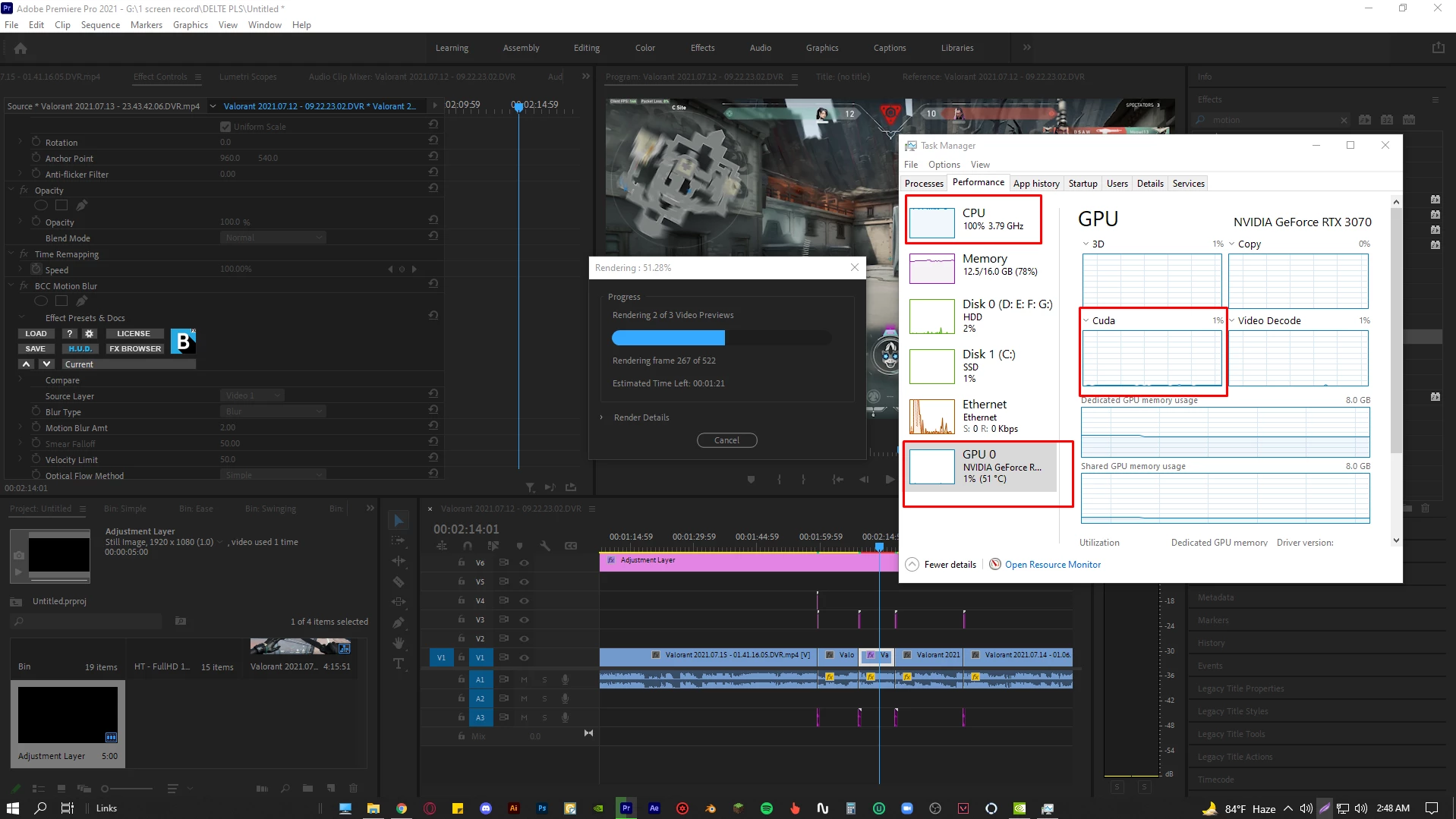Open Google Chrome from the taskbar

(402, 808)
